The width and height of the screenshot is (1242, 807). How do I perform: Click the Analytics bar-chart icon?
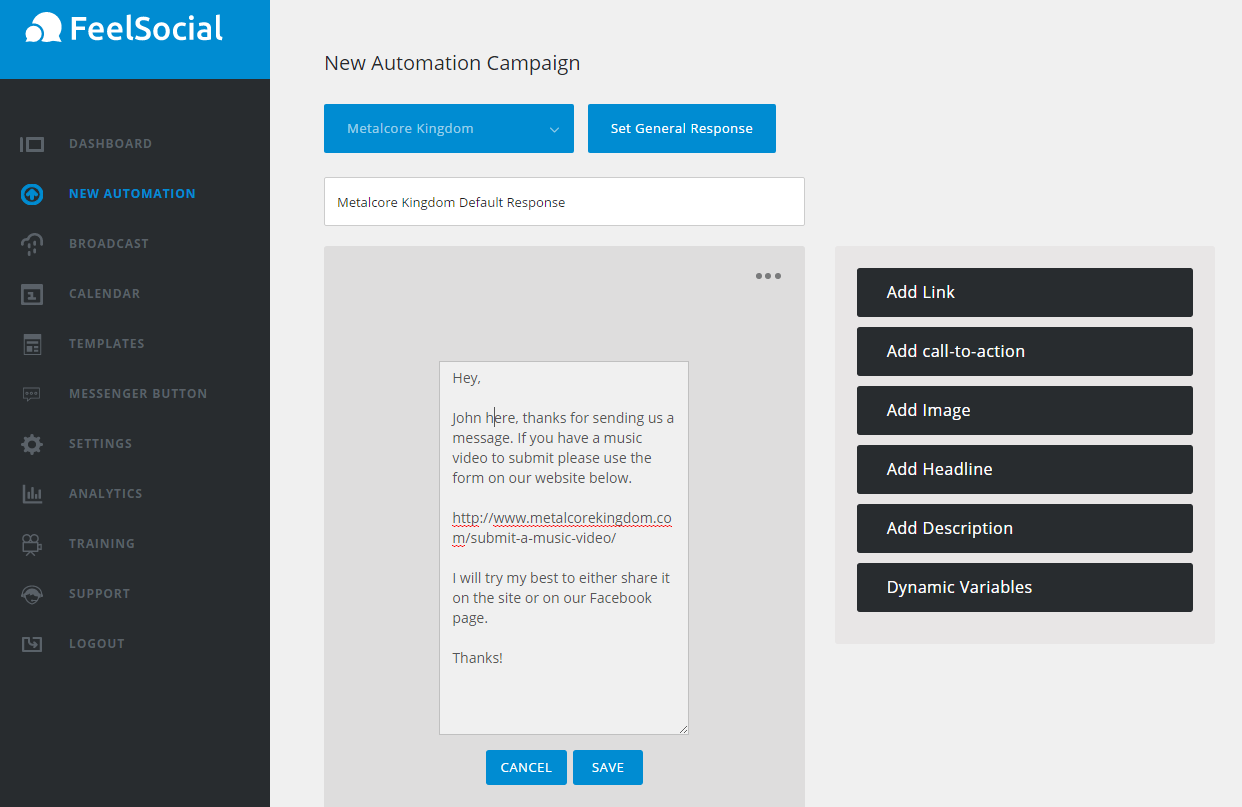[x=32, y=494]
